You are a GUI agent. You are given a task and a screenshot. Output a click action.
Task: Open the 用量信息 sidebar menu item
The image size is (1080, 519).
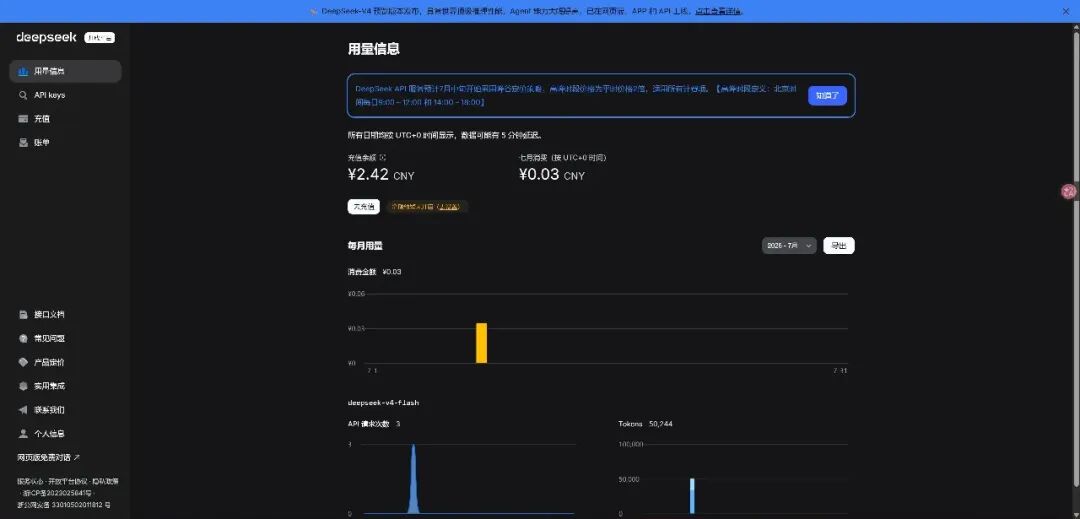(x=65, y=71)
